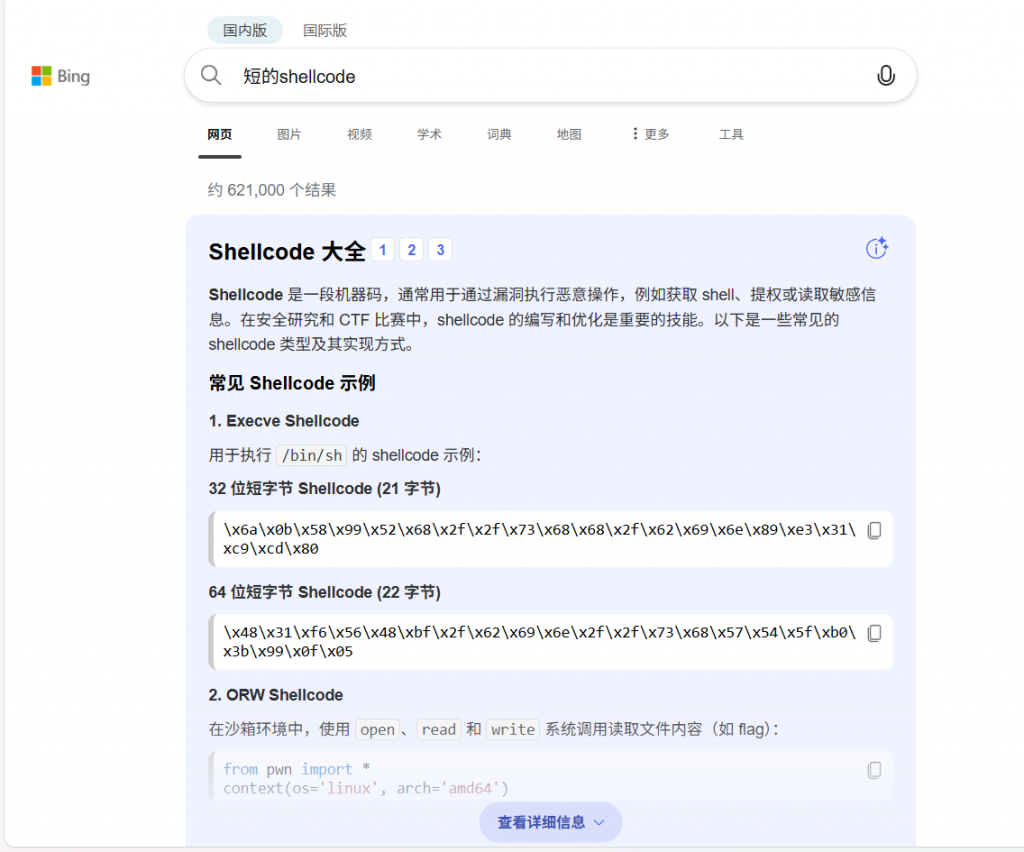Copy the 32-bit shellcode snippet
This screenshot has height=852, width=1024.
(x=874, y=531)
